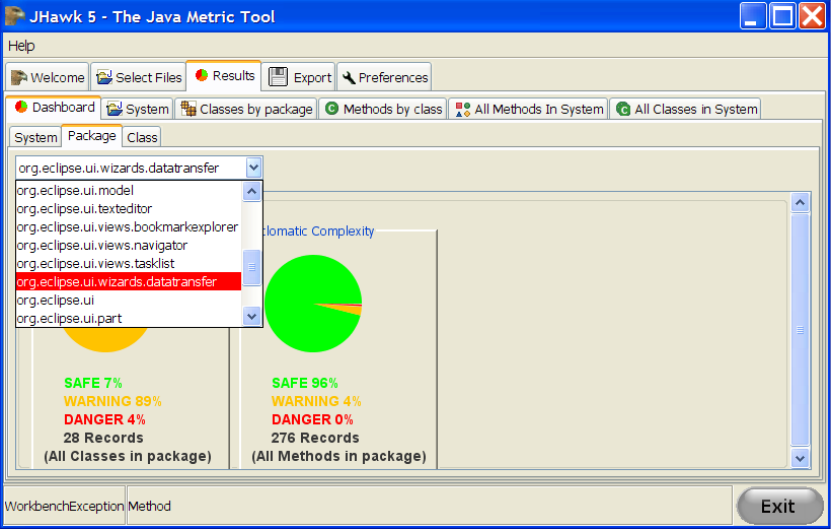Click the dashboard panel vertical scrollbar thumb
831x529 pixels.
point(800,330)
